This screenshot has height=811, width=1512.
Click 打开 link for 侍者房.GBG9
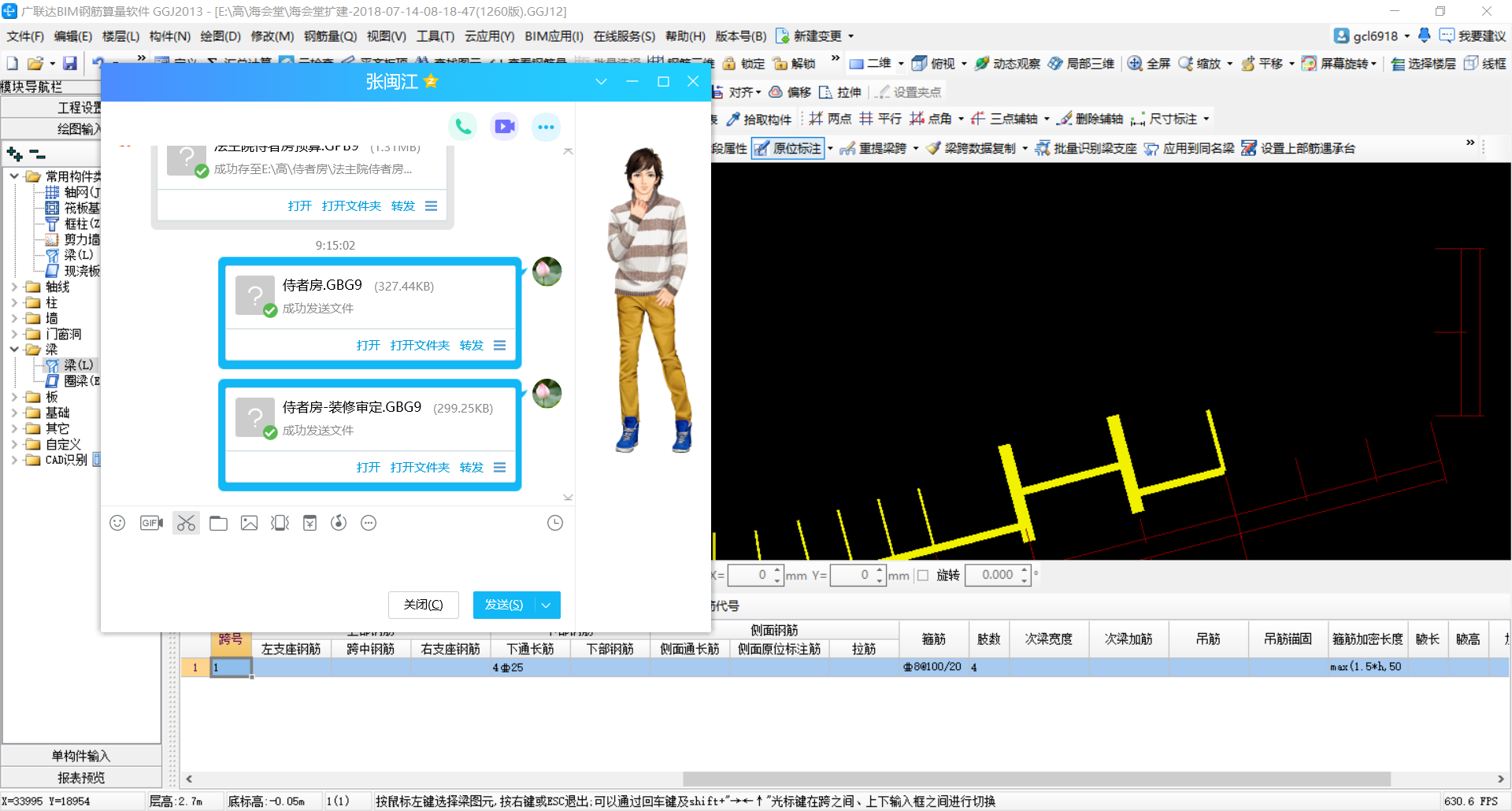(368, 345)
